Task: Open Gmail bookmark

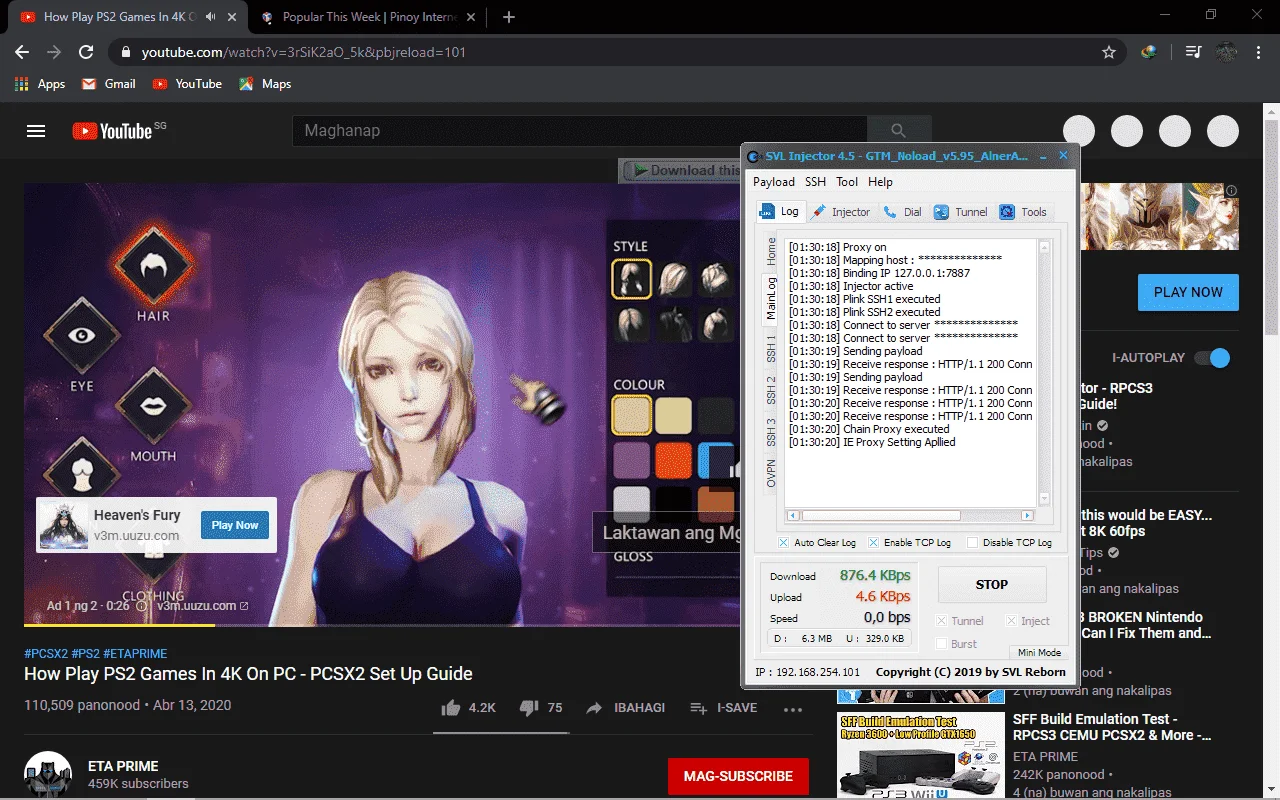Action: (109, 84)
